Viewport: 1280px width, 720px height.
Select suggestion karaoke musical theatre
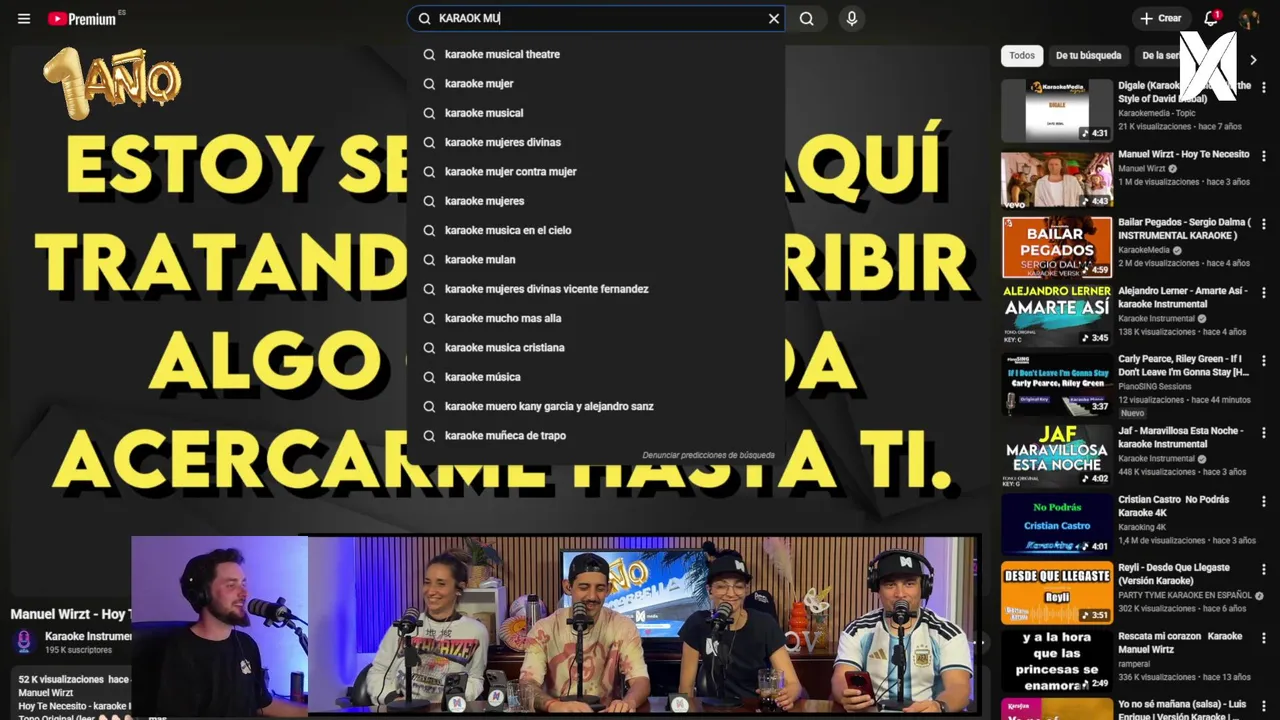(x=596, y=54)
